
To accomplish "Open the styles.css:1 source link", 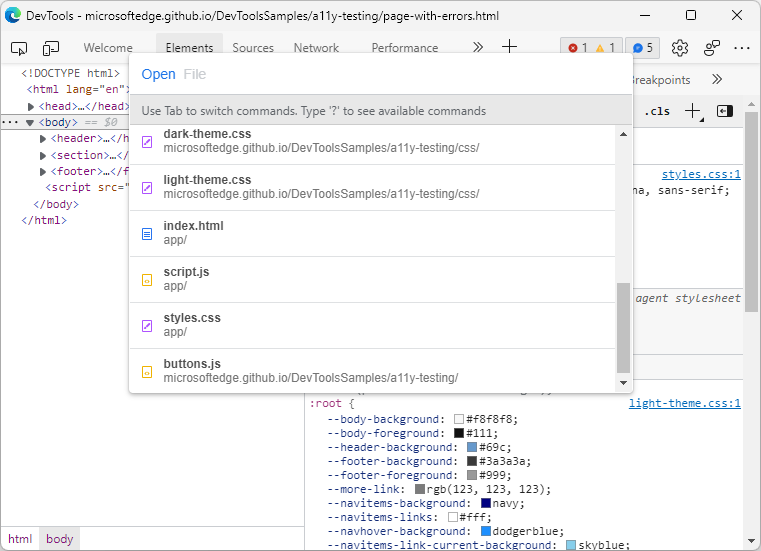I will click(x=701, y=174).
